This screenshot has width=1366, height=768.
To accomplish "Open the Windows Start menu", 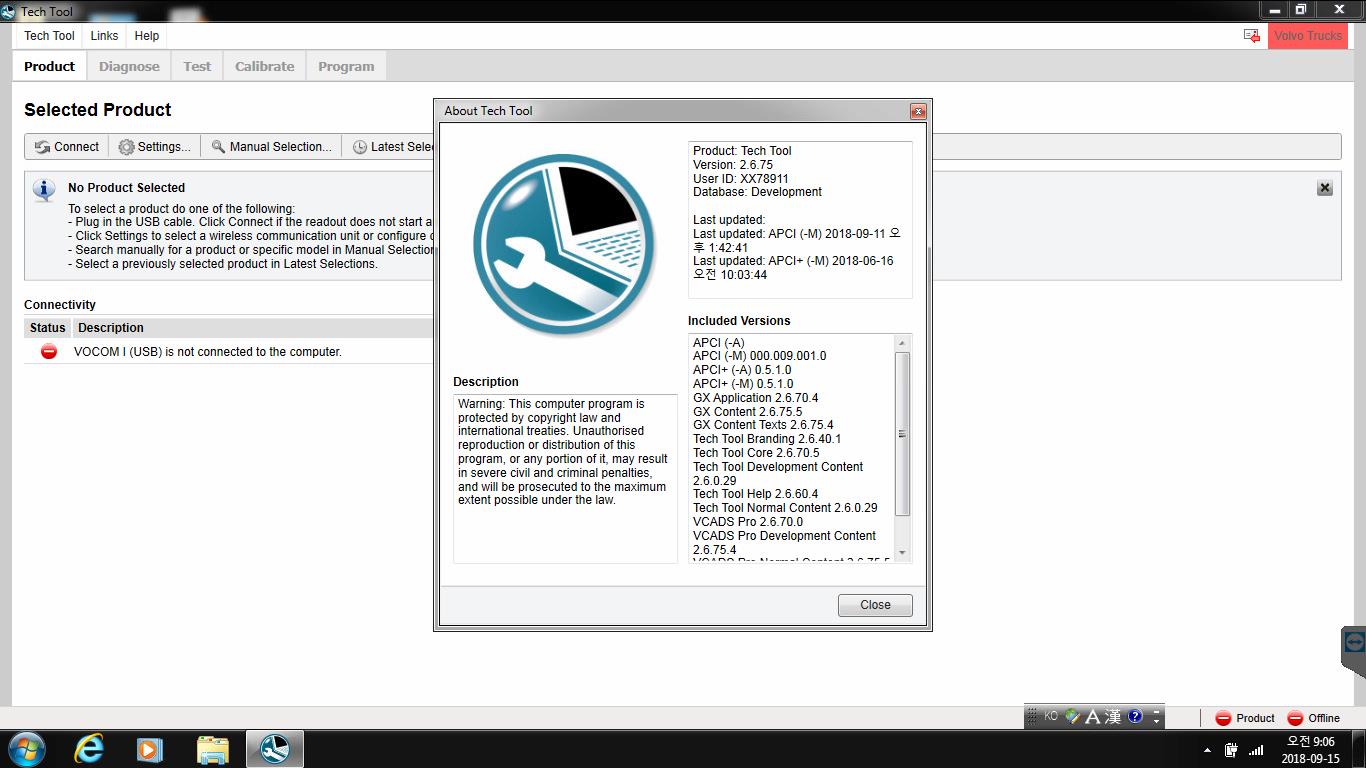I will pos(25,748).
